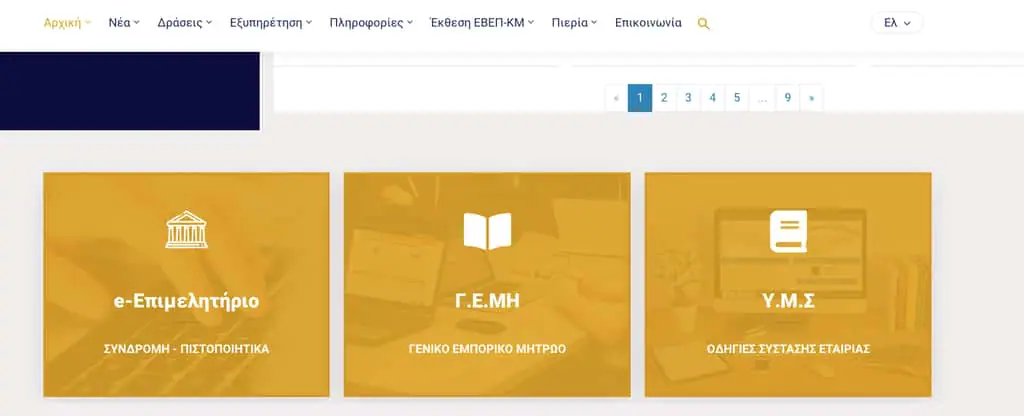This screenshot has width=1024, height=416.
Task: Expand the Δράσεις dropdown menu
Action: click(x=185, y=22)
